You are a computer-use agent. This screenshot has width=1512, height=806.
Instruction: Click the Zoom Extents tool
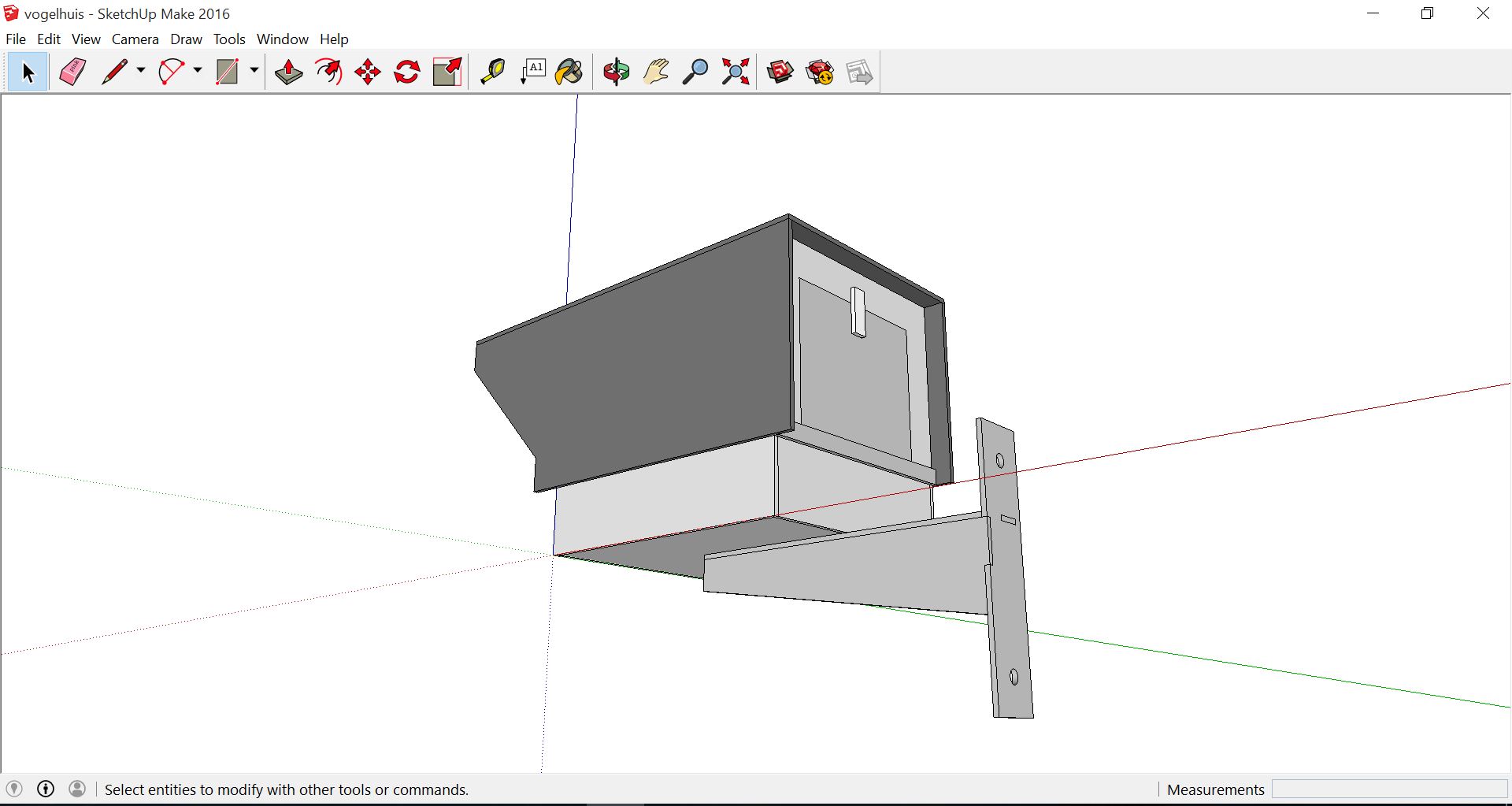pyautogui.click(x=736, y=72)
